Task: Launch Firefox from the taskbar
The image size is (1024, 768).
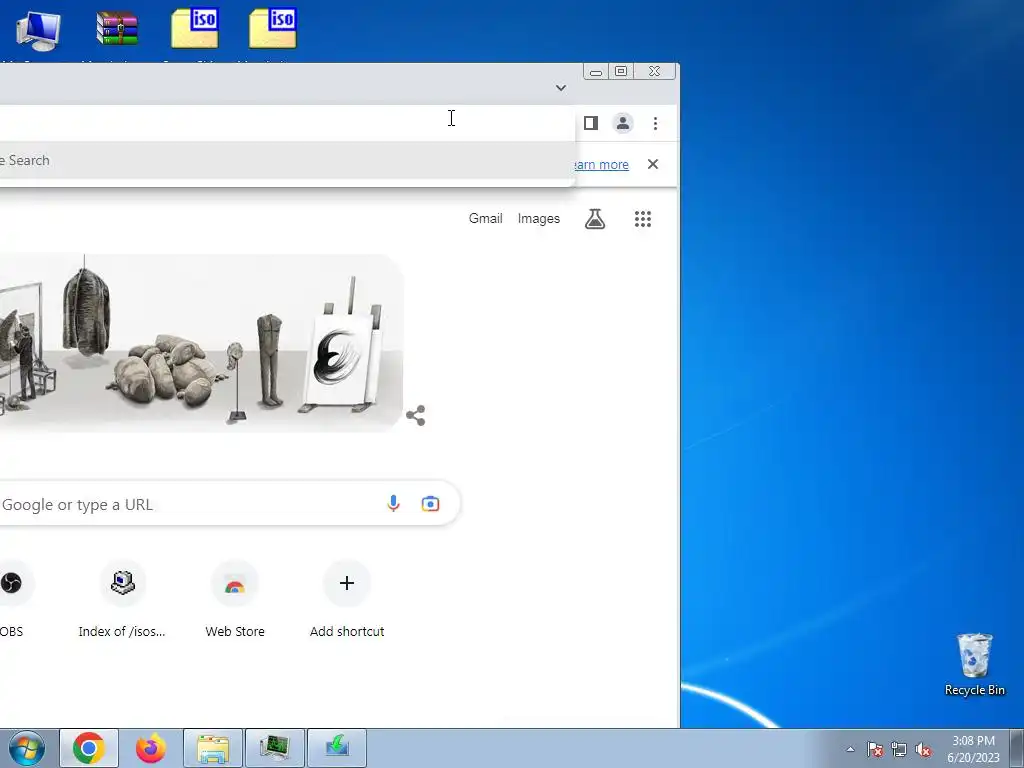Action: pos(150,748)
